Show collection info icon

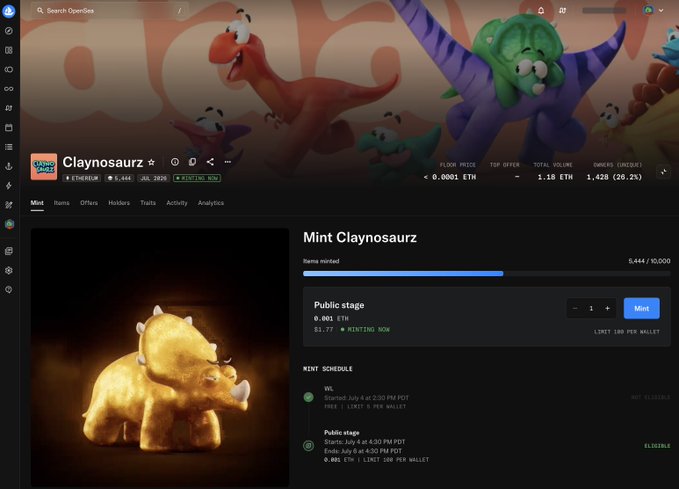click(175, 162)
